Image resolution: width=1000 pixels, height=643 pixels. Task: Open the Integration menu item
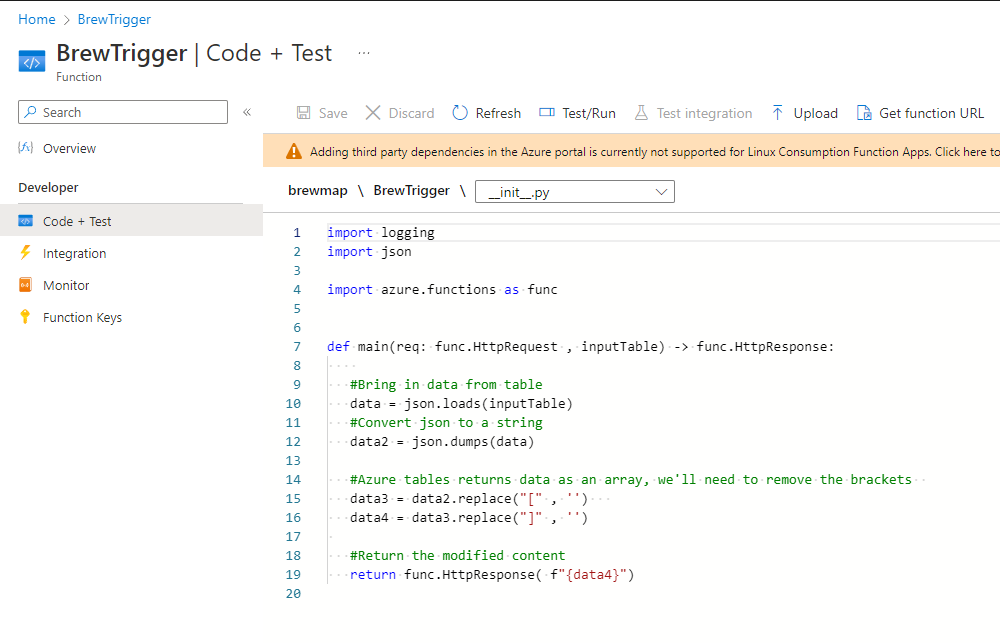75,253
